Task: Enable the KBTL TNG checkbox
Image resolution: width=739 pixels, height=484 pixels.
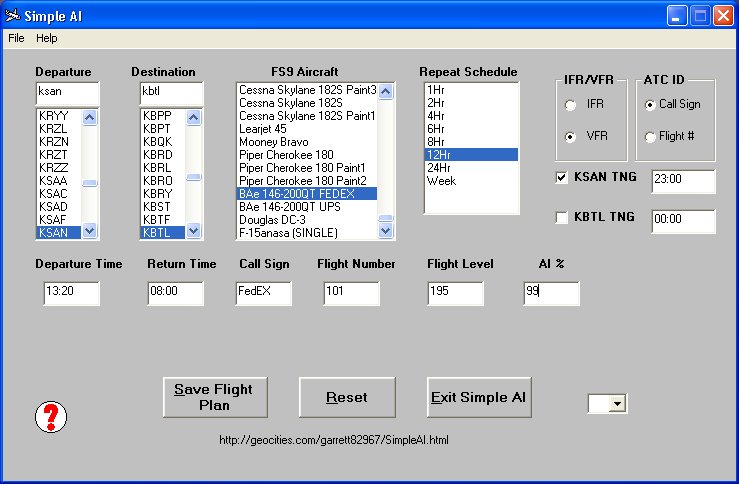Action: click(563, 217)
